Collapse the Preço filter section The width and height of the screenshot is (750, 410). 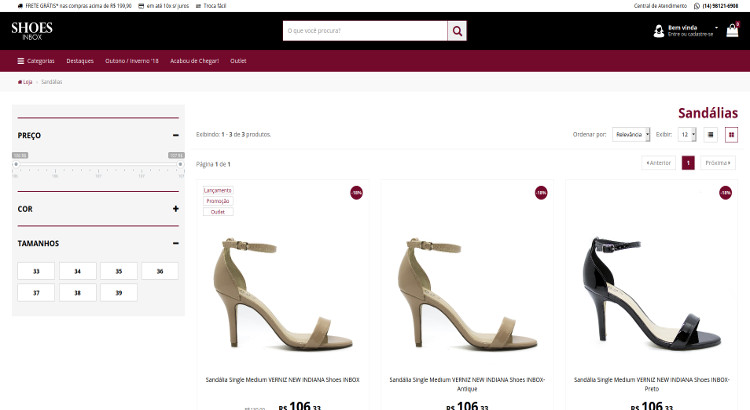[x=176, y=136]
